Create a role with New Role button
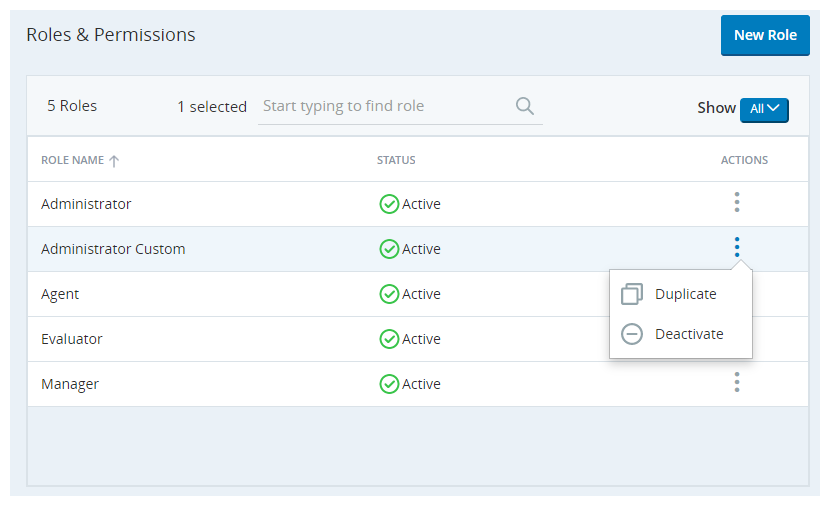 (x=765, y=35)
